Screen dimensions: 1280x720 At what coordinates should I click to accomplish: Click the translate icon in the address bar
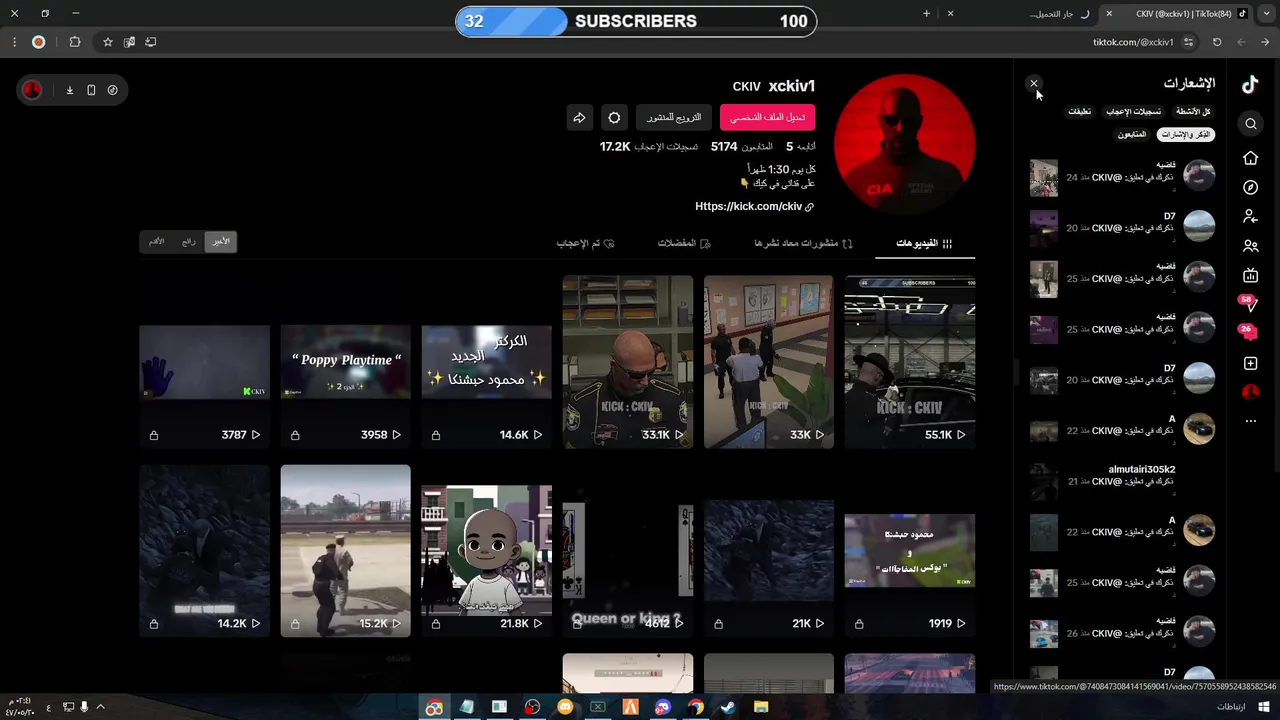click(x=129, y=42)
